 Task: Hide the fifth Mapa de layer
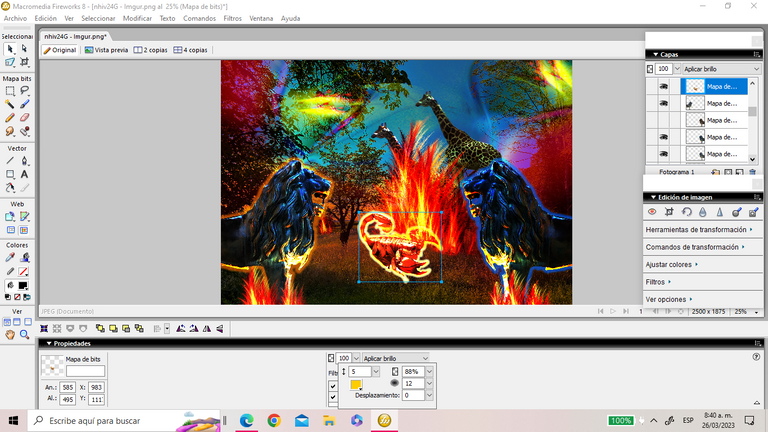[x=663, y=154]
